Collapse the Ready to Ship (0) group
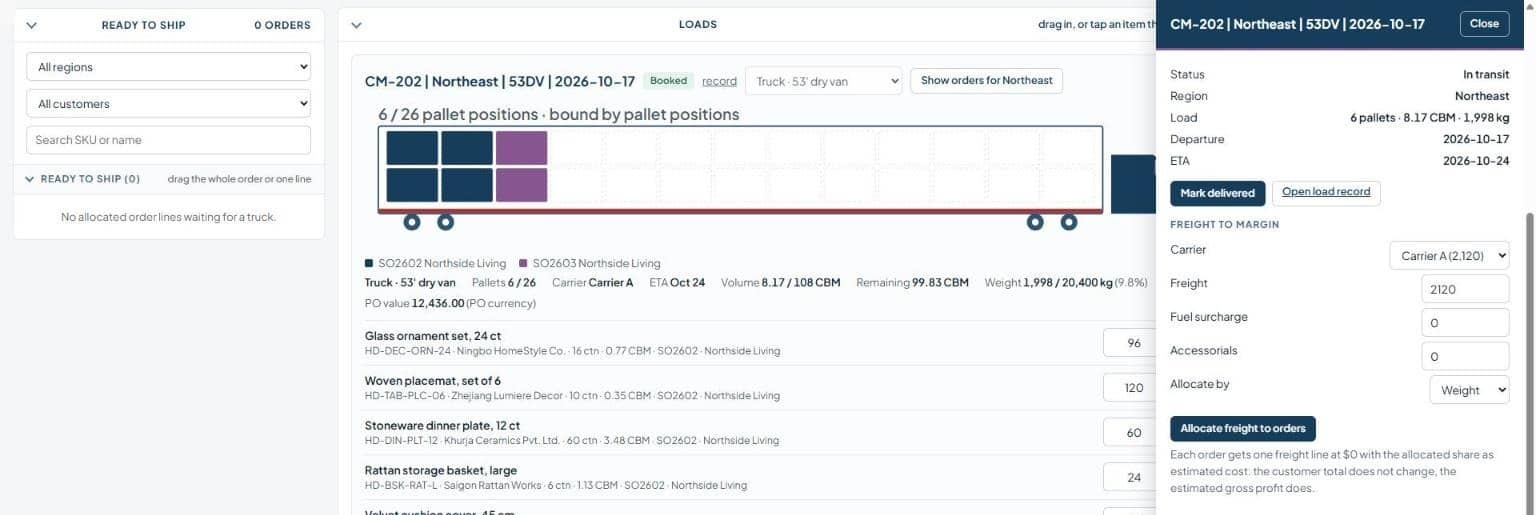This screenshot has height=515, width=1536. [30, 179]
